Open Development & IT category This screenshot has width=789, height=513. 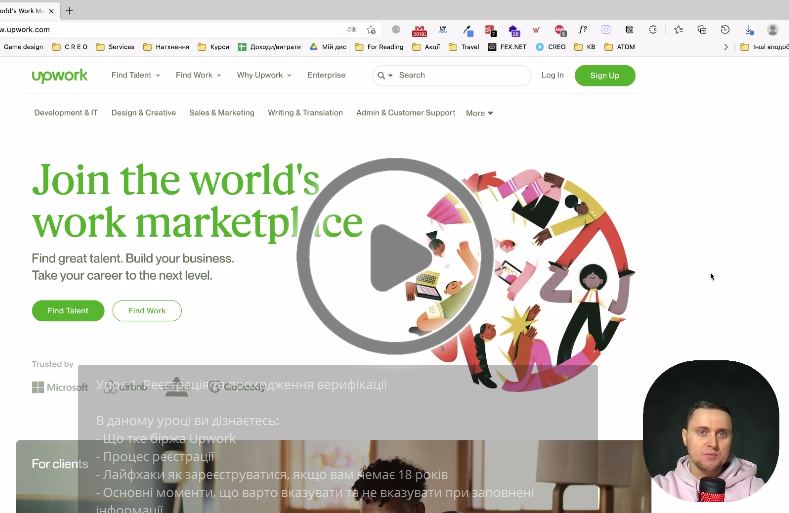[x=66, y=113]
